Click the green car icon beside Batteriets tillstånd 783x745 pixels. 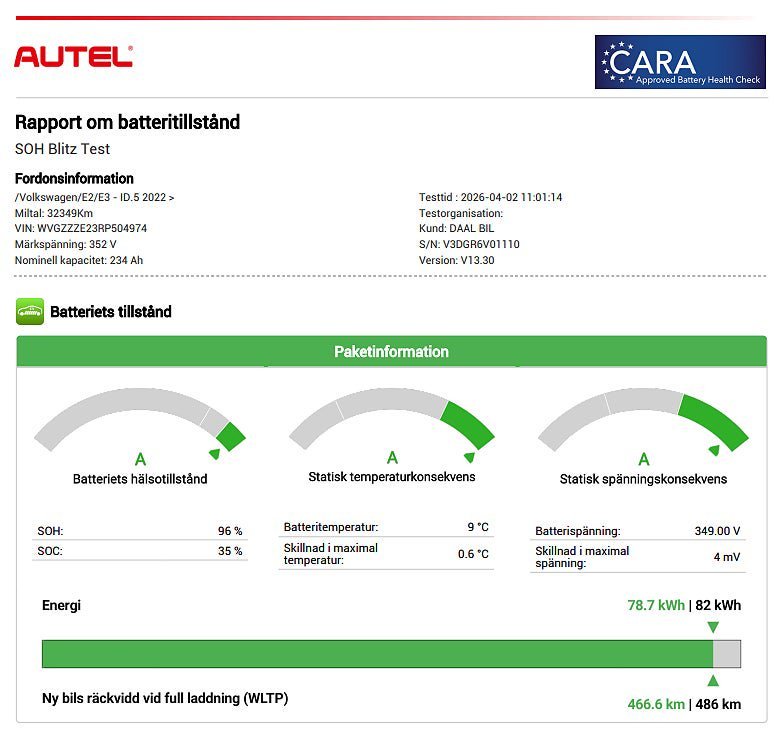30,312
